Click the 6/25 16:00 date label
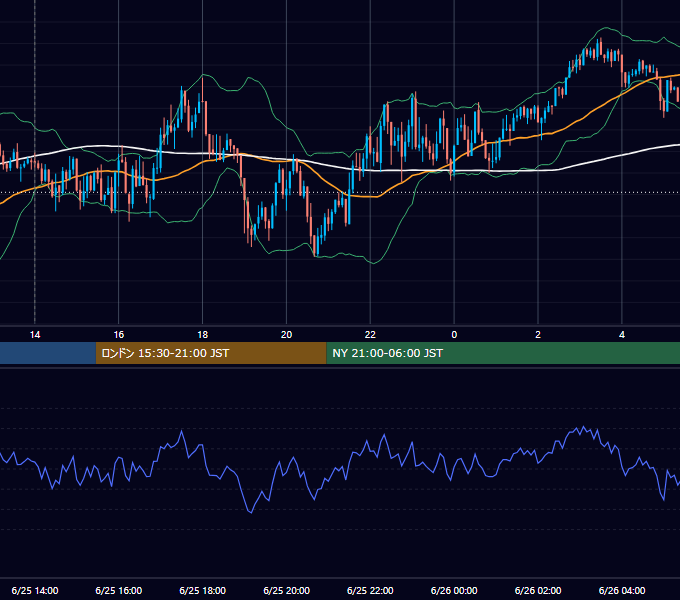This screenshot has width=680, height=600. click(118, 590)
